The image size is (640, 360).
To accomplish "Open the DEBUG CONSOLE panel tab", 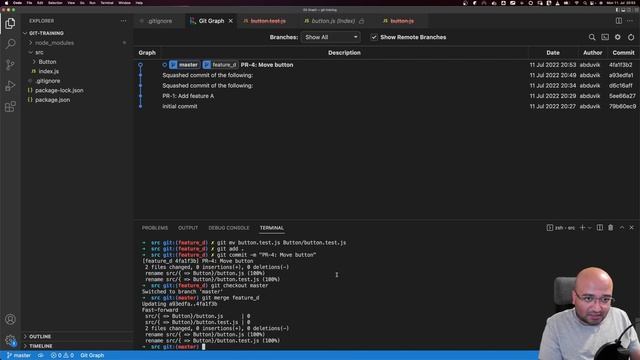I will 229,228.
